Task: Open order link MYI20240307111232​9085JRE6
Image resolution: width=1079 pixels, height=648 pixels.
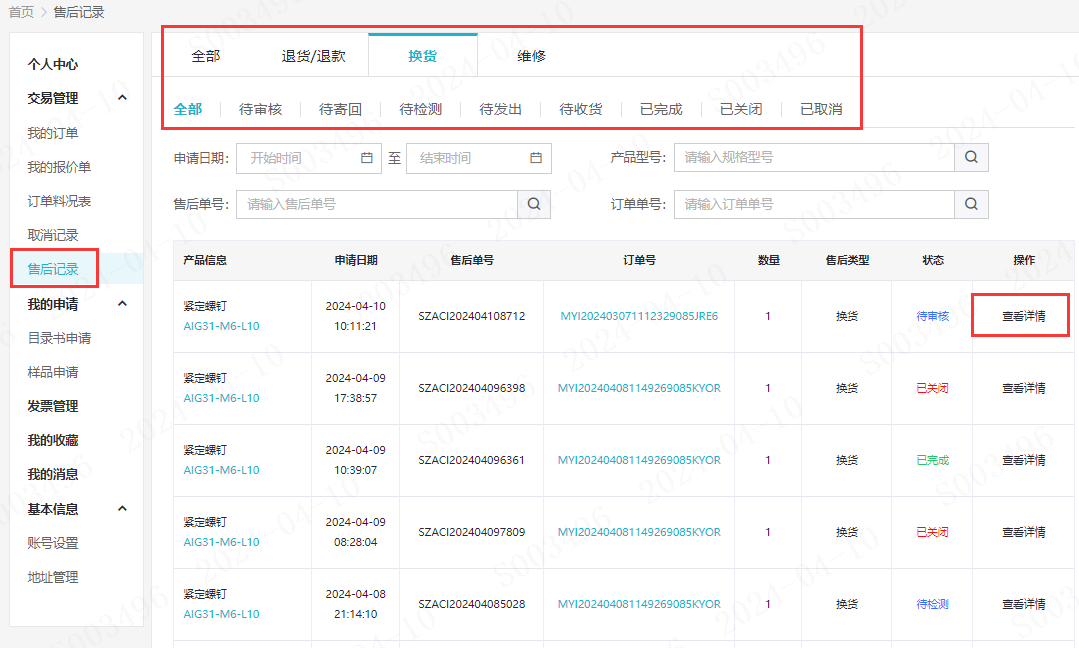Action: coord(639,316)
